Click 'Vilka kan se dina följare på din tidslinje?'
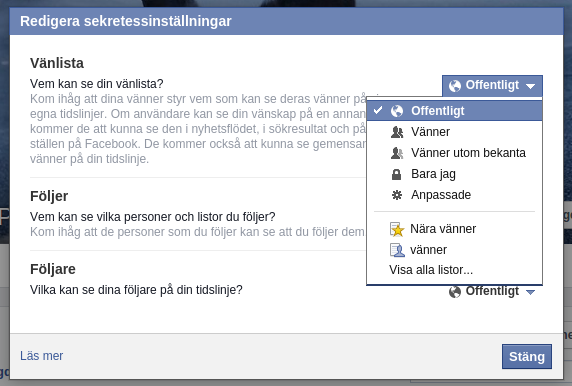572x386 pixels. pyautogui.click(x=136, y=290)
